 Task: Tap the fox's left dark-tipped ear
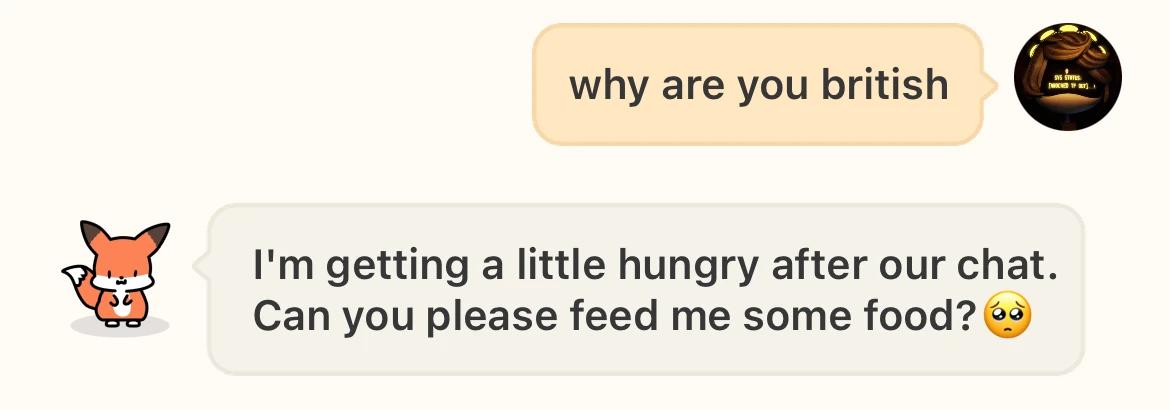(88, 235)
